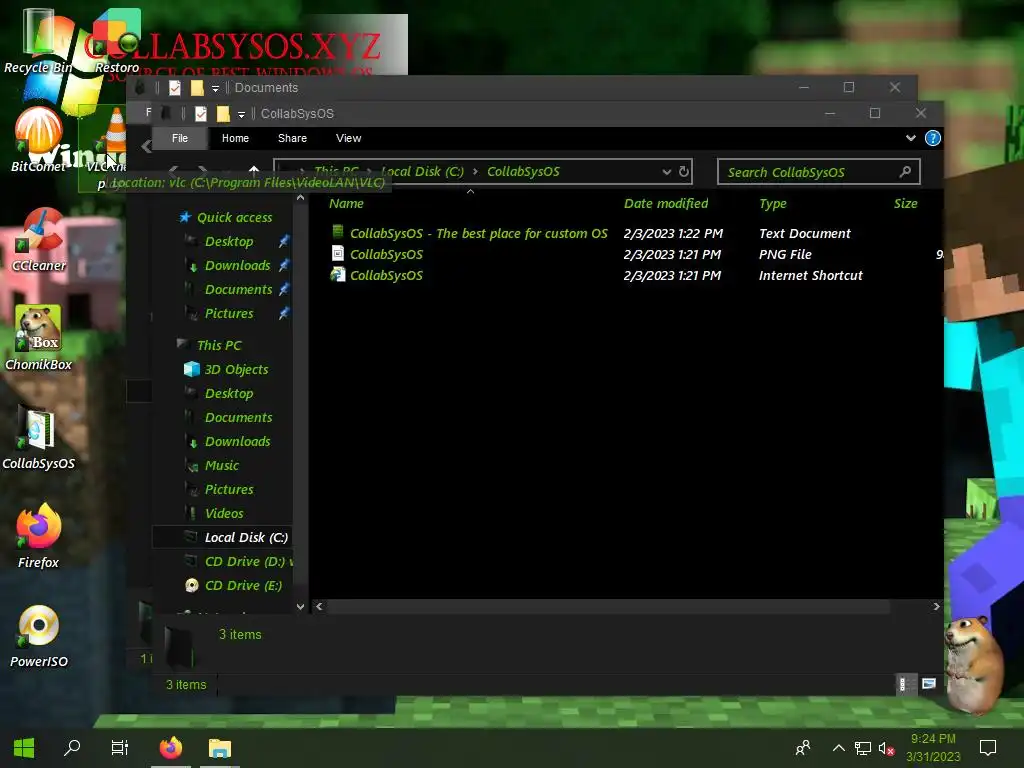Open Customize Quick Access Toolbar dropdown in CollabSysOS
Screen dimensions: 1024x768
(x=241, y=114)
